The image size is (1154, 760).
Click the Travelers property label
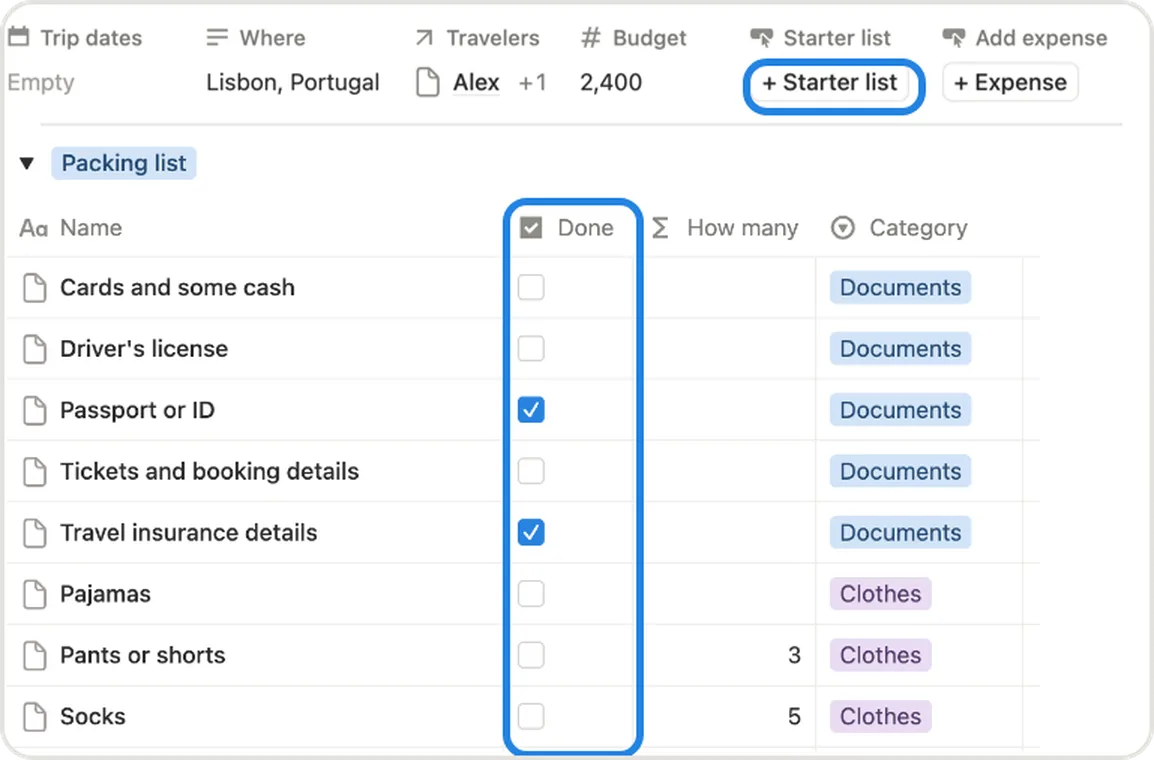492,38
